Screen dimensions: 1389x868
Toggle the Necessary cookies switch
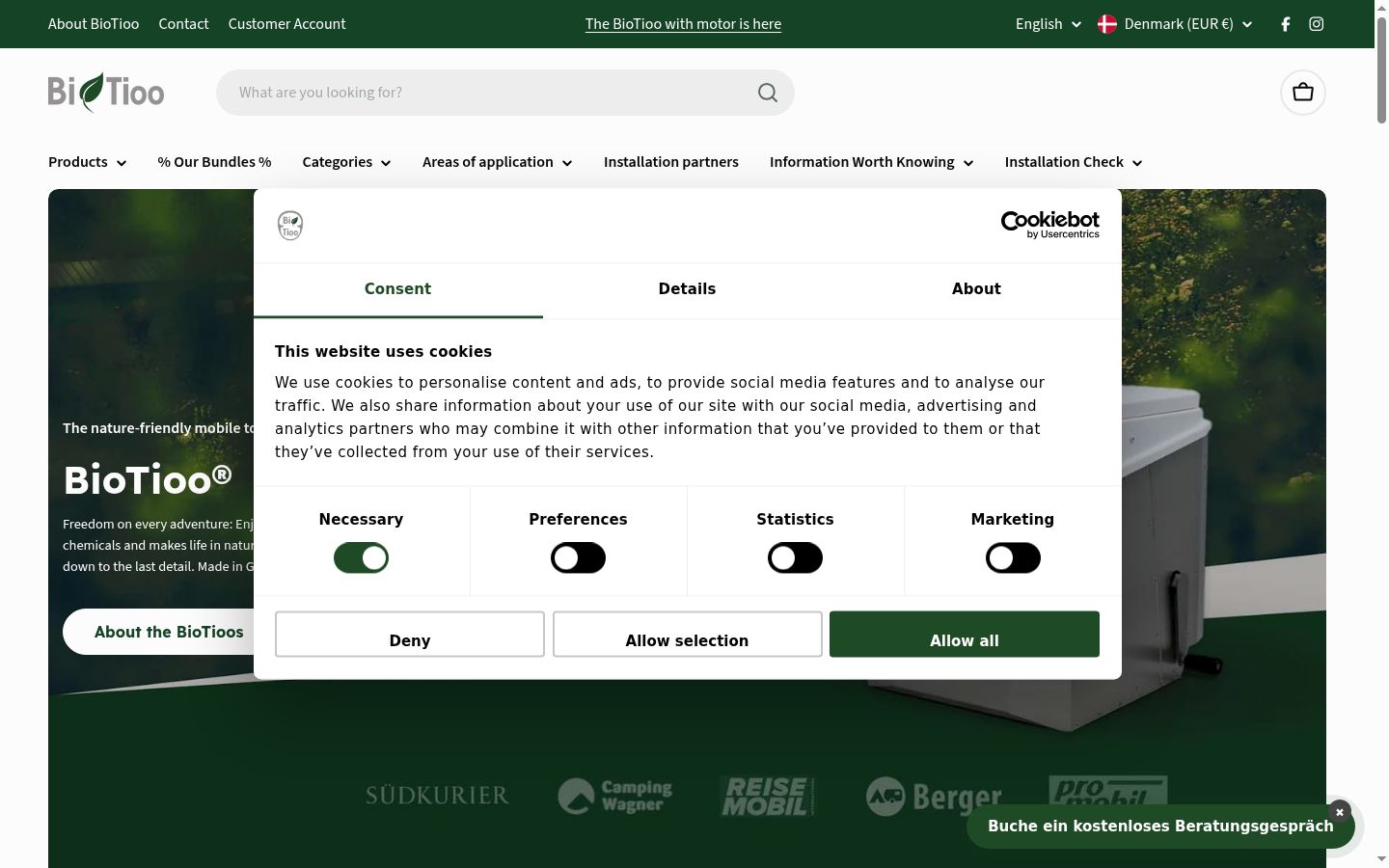click(361, 557)
